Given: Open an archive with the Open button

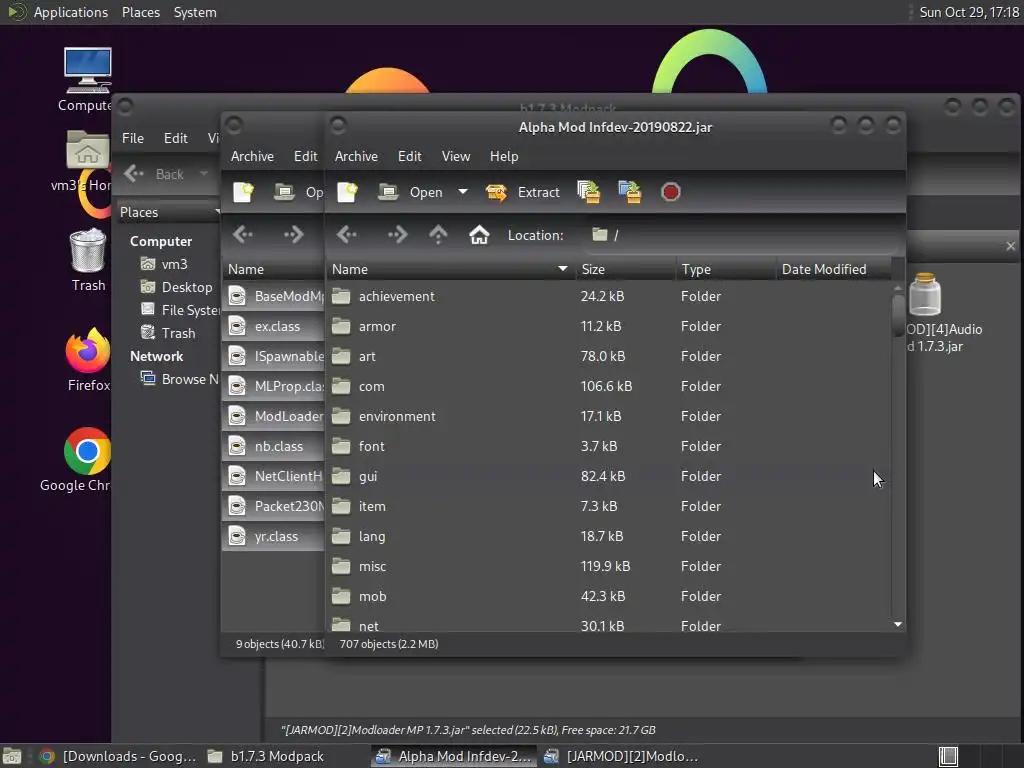Looking at the screenshot, I should point(411,192).
